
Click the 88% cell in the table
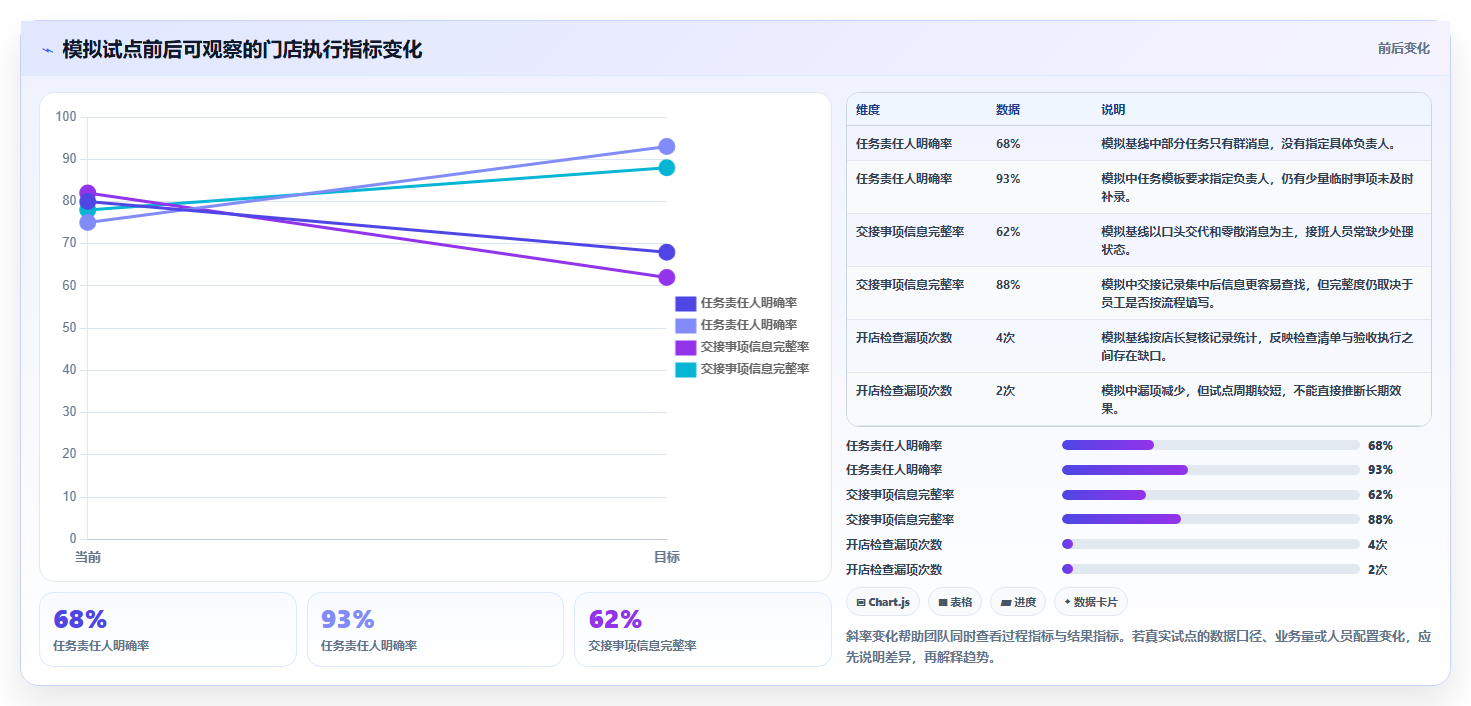1008,285
